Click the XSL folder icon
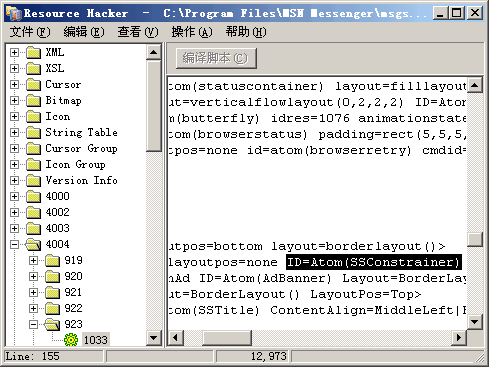The height and width of the screenshot is (367, 489). pos(33,69)
